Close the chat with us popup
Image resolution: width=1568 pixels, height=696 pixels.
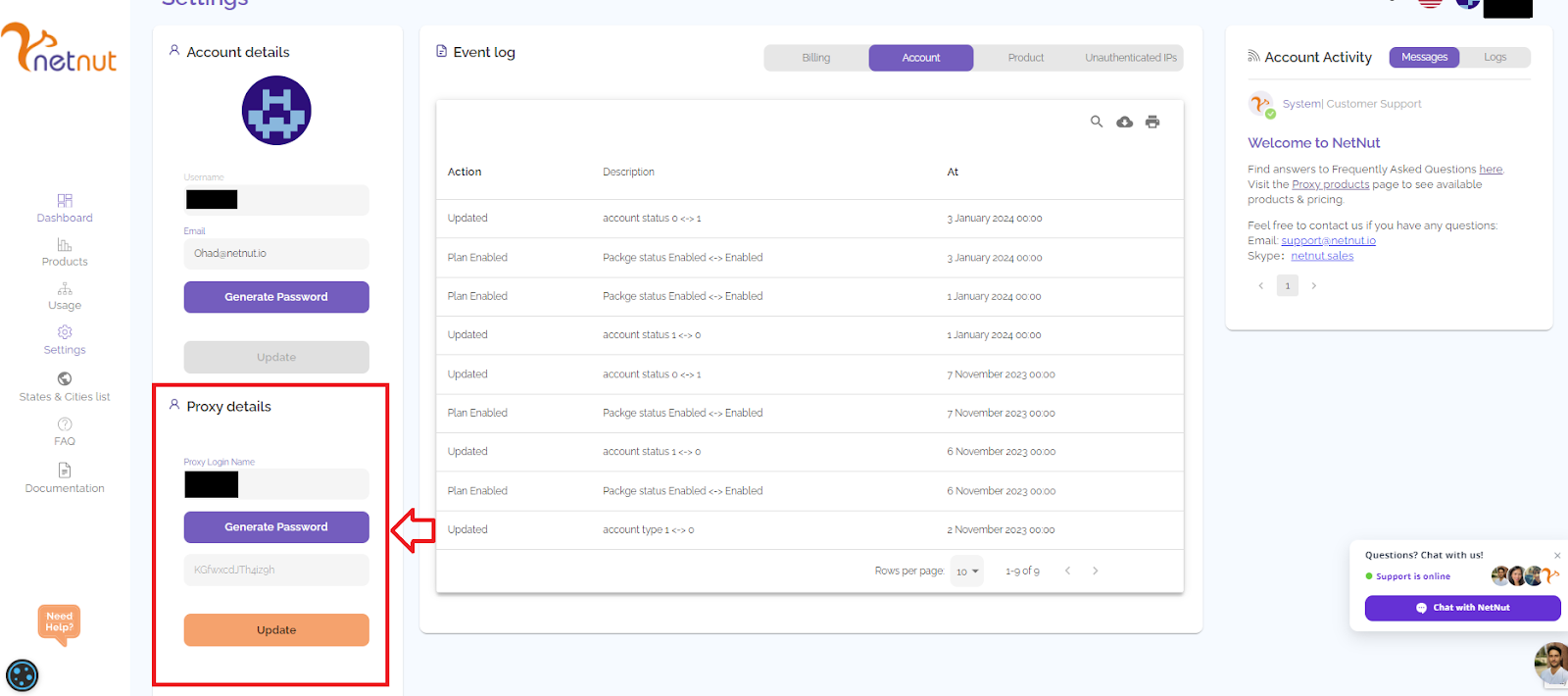(1557, 555)
